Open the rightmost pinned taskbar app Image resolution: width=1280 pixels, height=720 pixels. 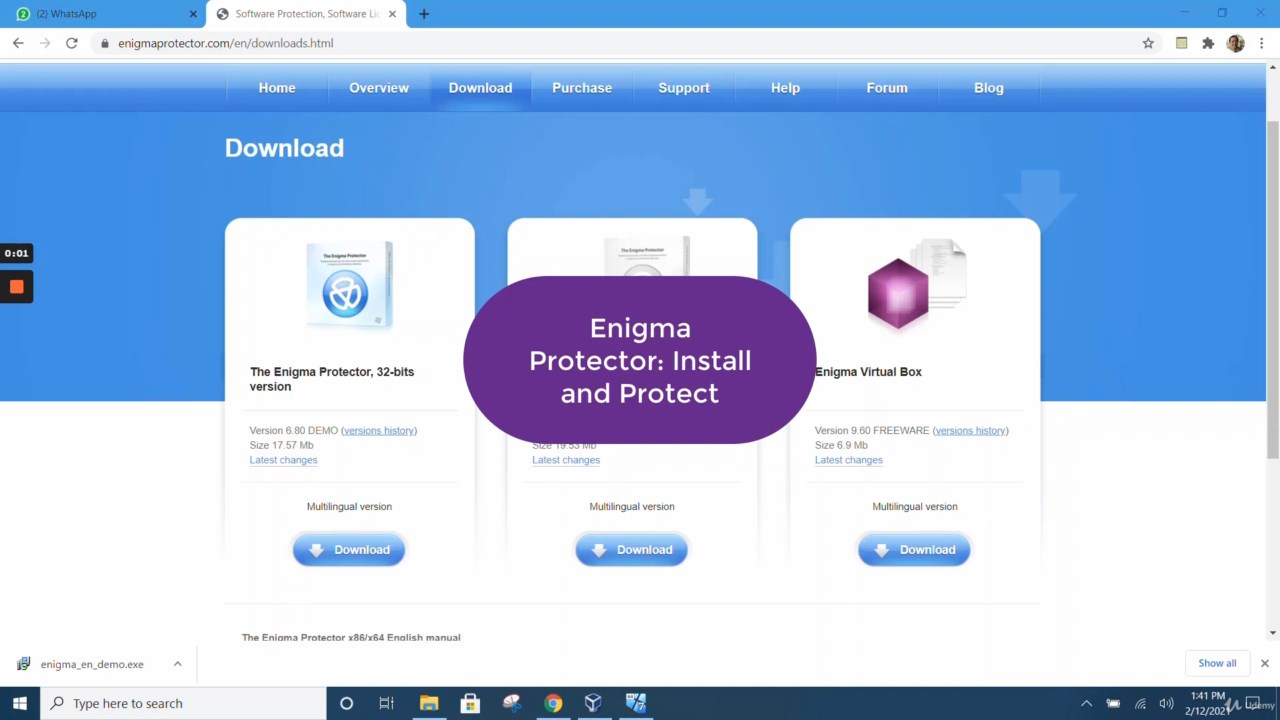[635, 703]
